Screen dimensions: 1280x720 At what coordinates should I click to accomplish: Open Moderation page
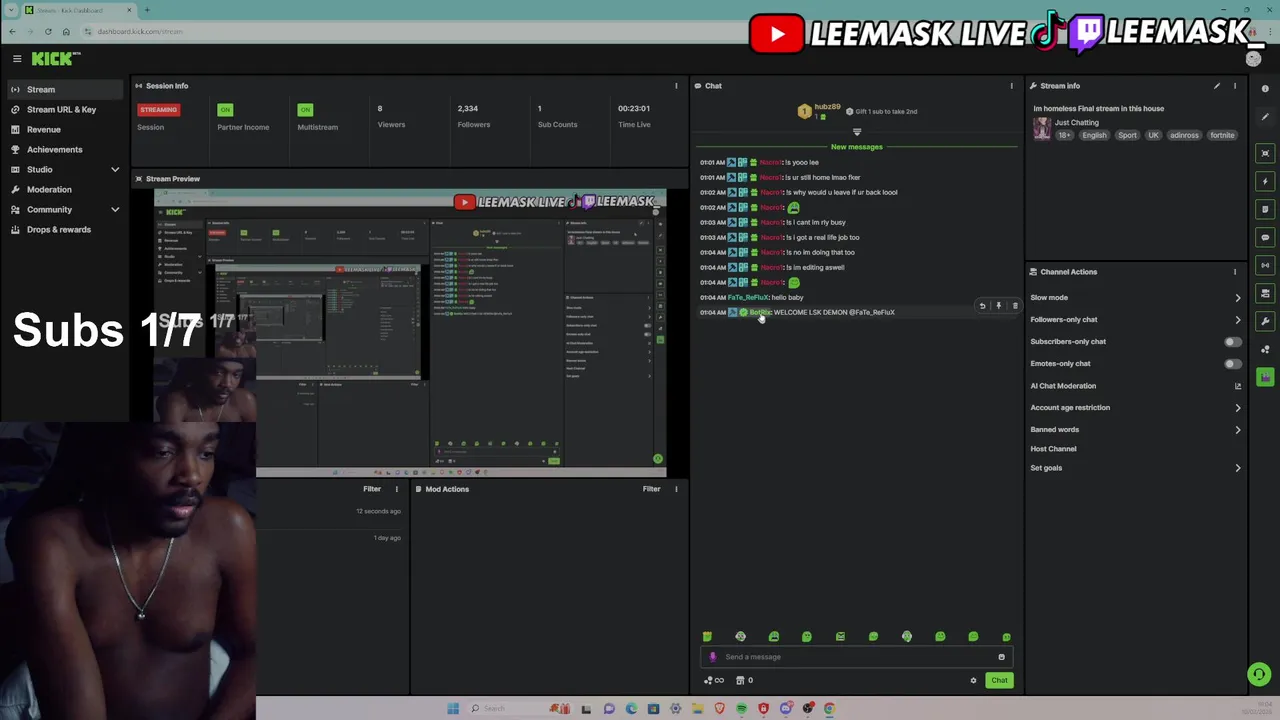click(x=64, y=189)
